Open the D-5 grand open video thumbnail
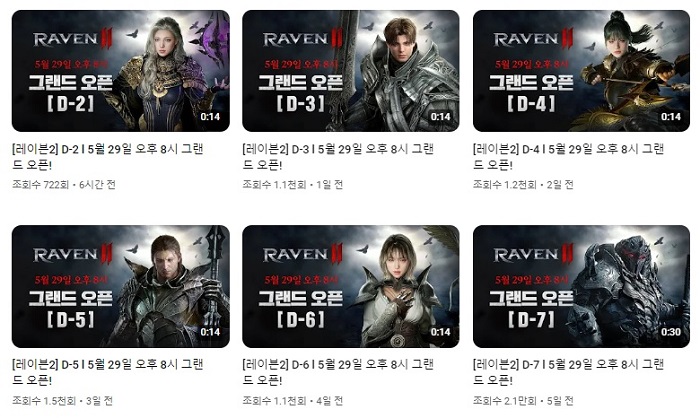Viewport: 700px width, 418px height. point(121,286)
